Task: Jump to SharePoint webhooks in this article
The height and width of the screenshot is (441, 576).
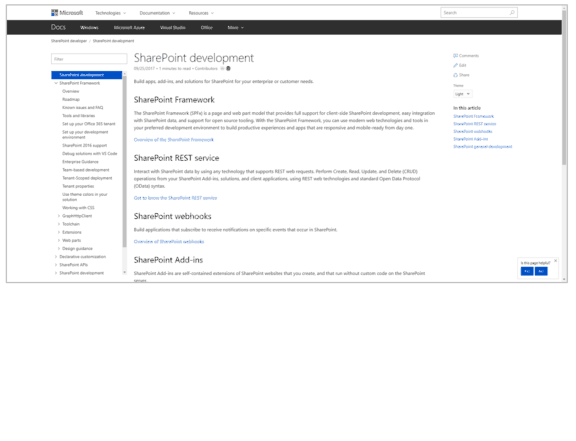Action: 473,132
